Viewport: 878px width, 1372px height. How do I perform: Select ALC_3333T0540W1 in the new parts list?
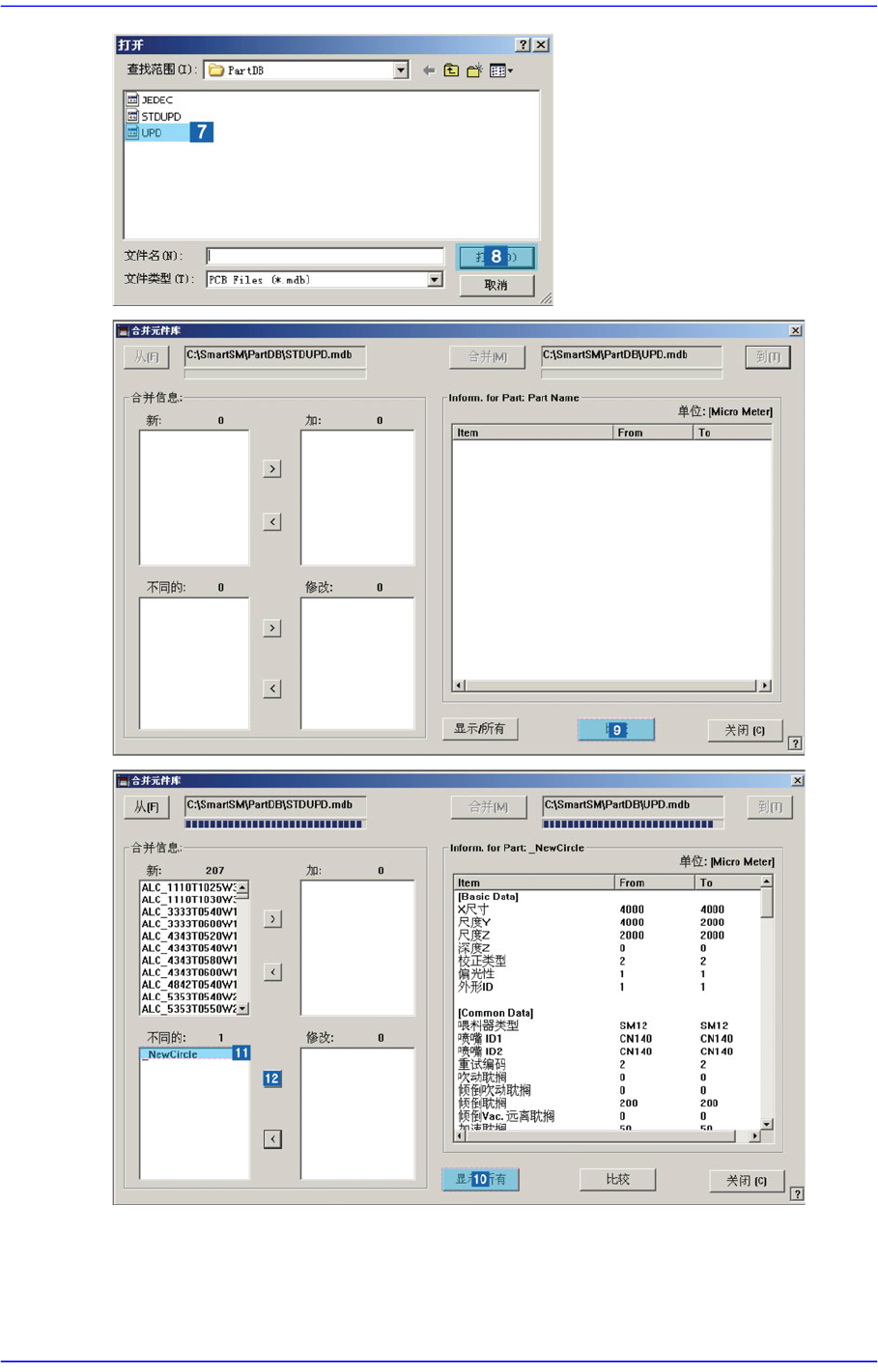point(189,911)
